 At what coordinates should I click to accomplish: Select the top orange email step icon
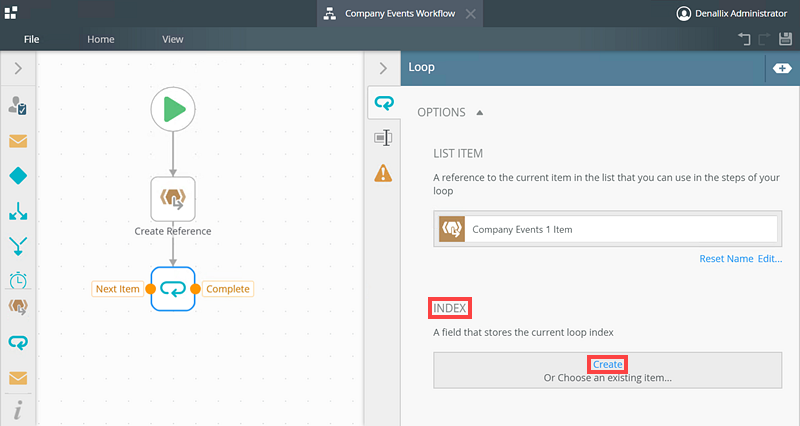pos(18,141)
